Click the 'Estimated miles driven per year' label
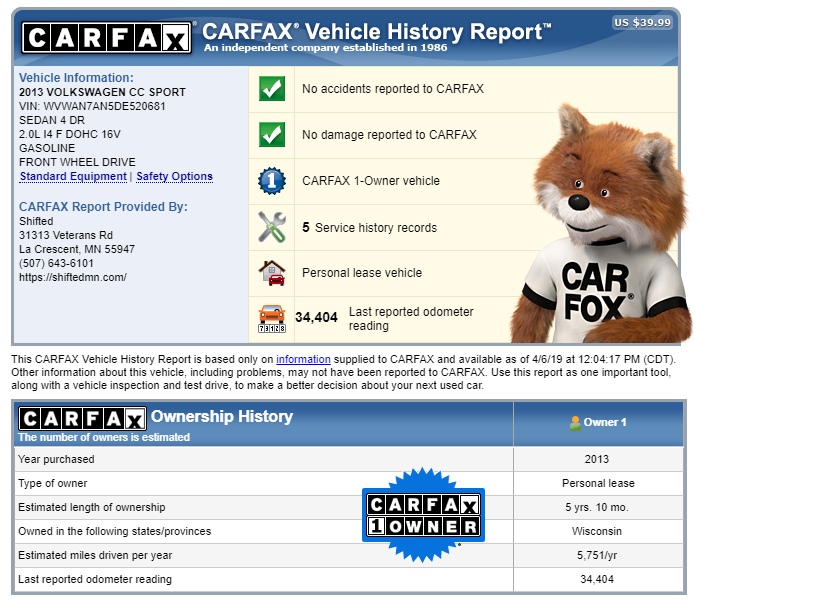Image resolution: width=819 pixels, height=600 pixels. [x=95, y=556]
